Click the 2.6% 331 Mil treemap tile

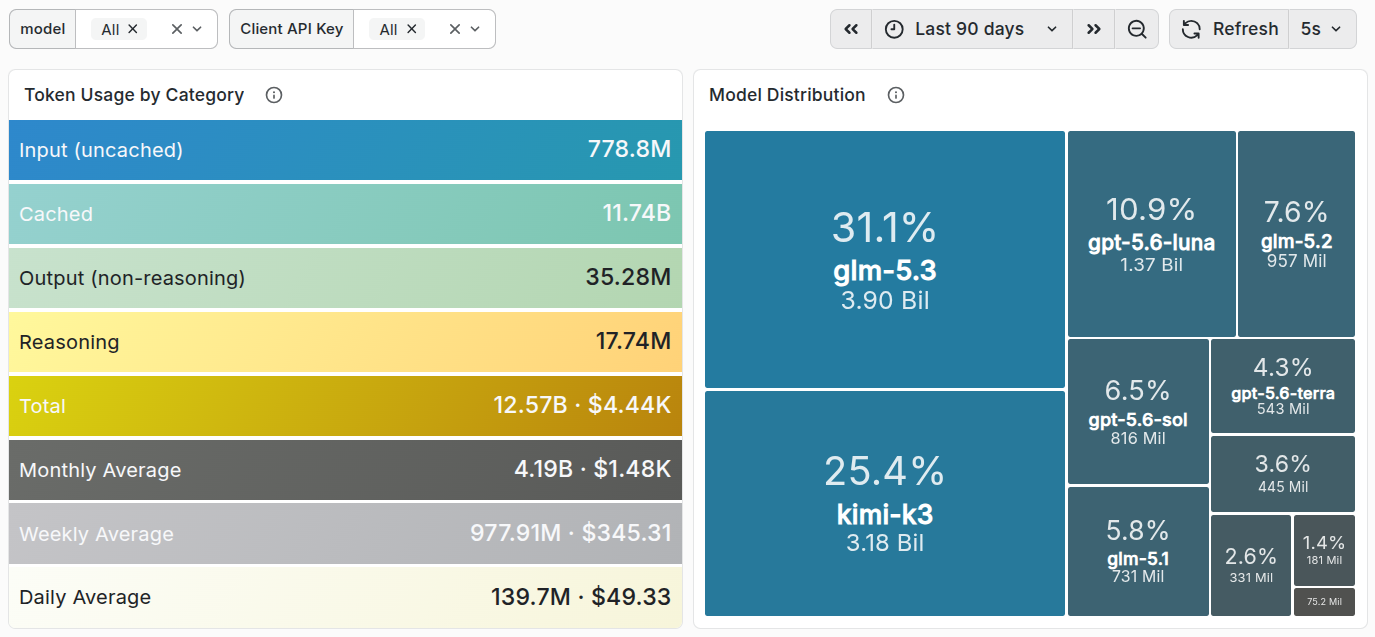(x=1250, y=565)
